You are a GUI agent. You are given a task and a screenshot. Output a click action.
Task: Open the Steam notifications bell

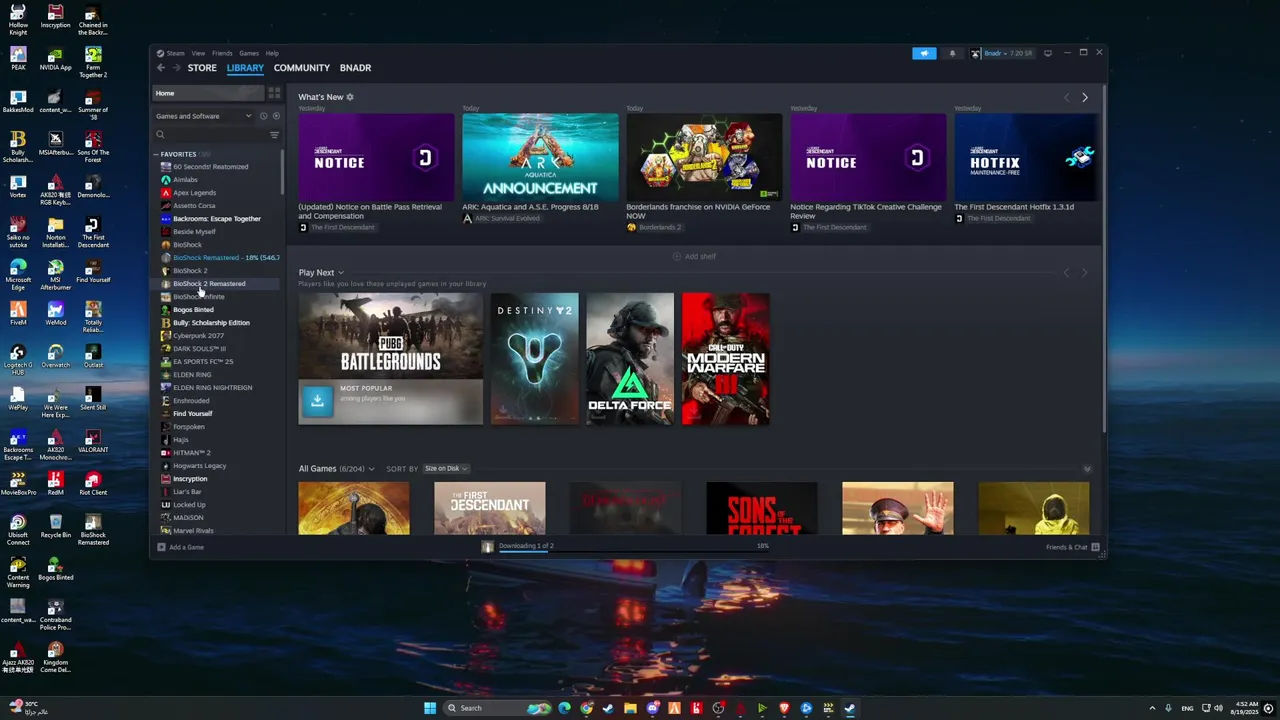point(952,53)
